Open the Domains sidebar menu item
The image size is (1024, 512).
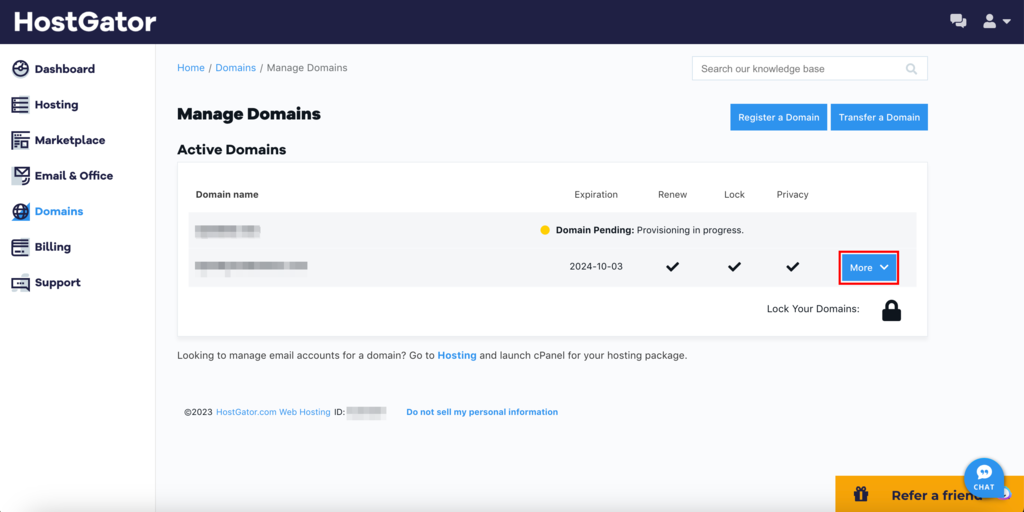[58, 212]
